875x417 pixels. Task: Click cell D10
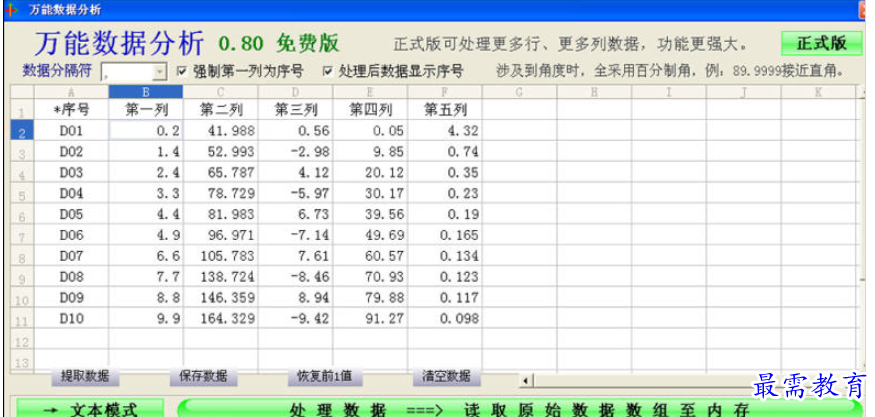[71, 318]
